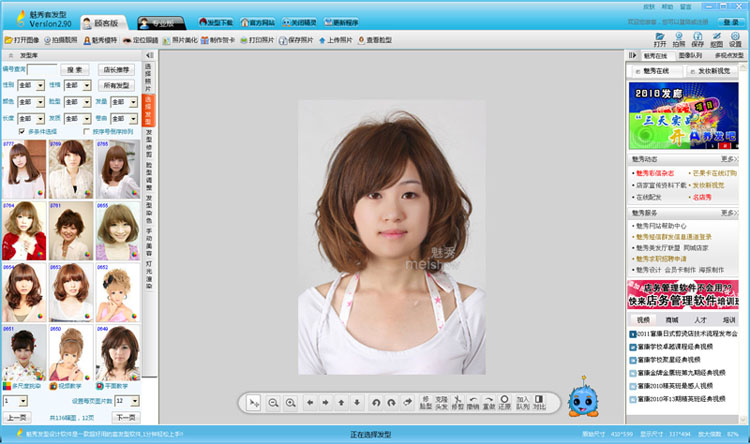750x444 pixels.
Task: Open the images-per-page dropdown showing 12
Action: (x=133, y=400)
